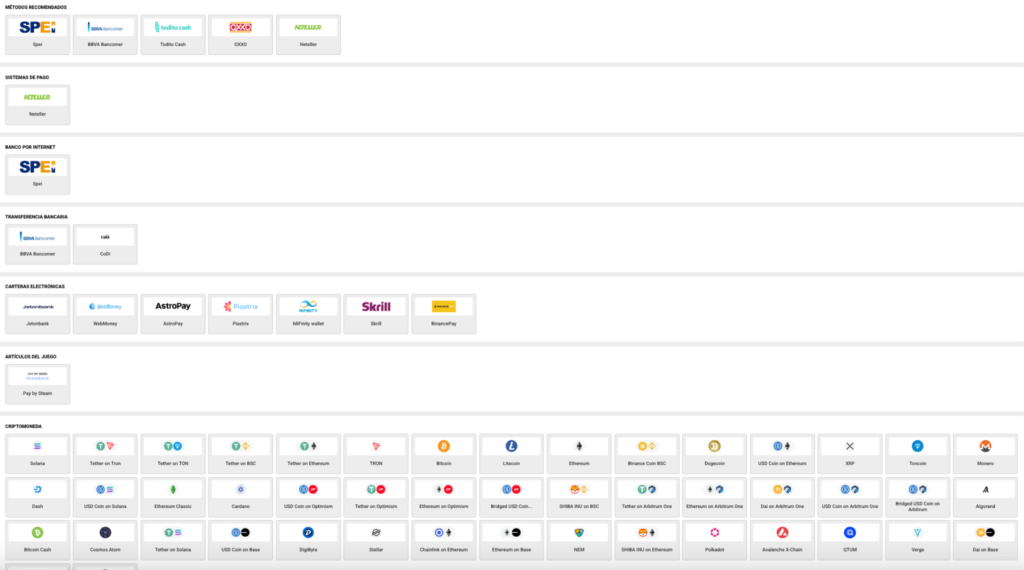
Task: Select Skrill e-wallet
Action: click(x=376, y=314)
